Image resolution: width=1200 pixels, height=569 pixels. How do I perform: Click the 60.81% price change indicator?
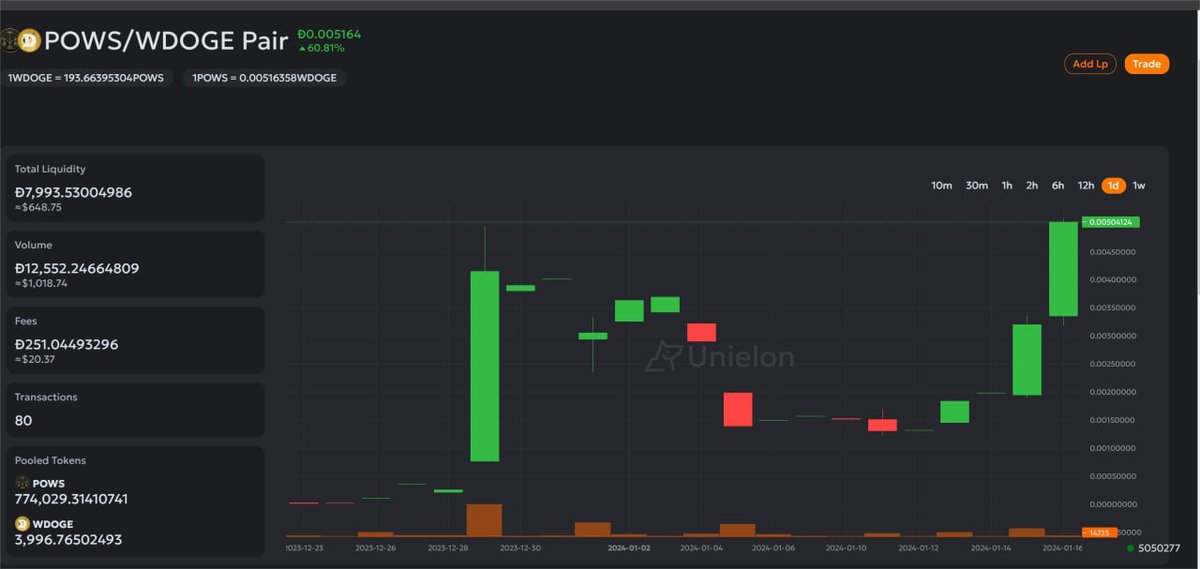(322, 48)
